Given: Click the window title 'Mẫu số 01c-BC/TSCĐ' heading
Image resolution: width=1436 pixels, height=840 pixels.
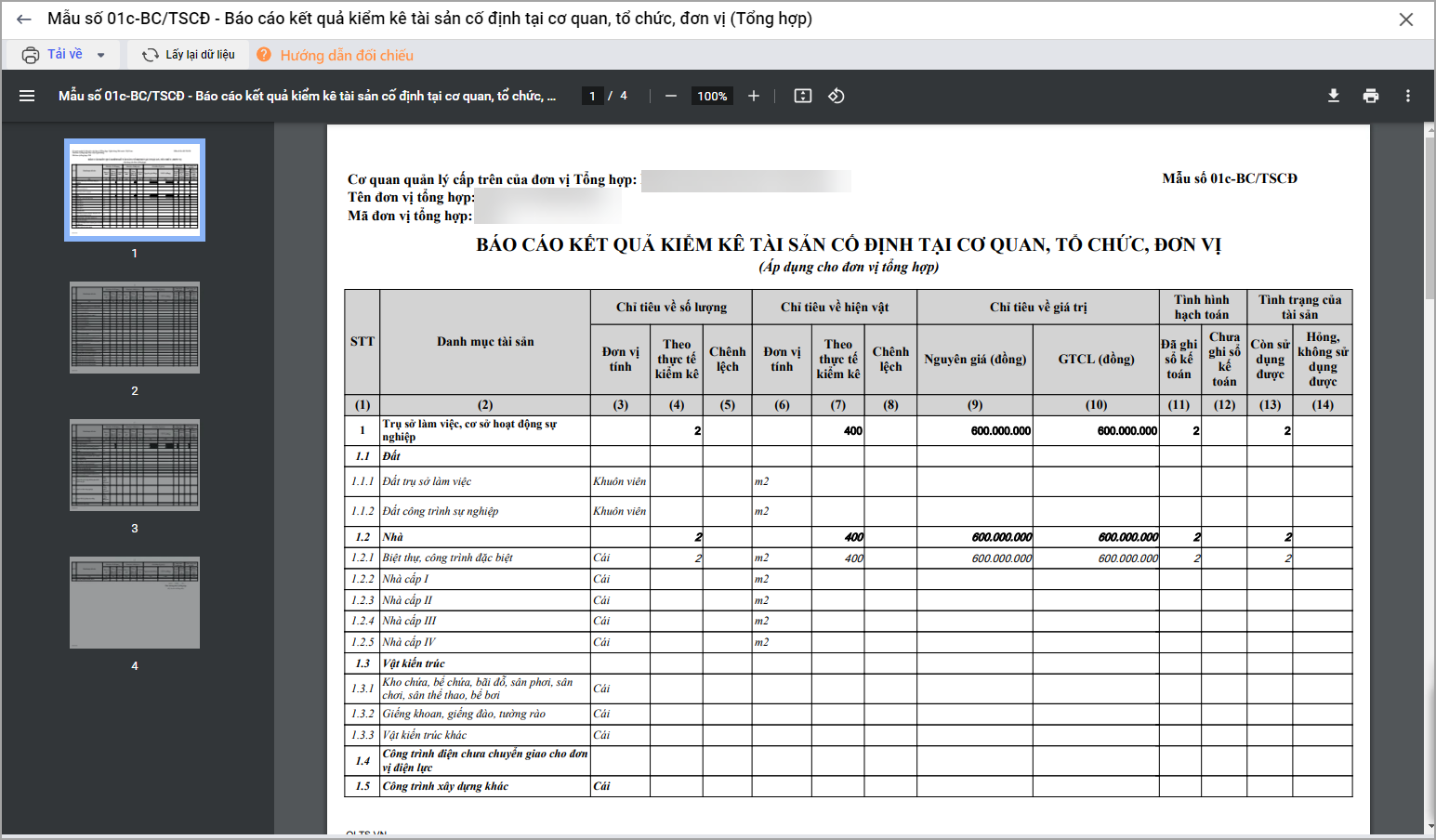Looking at the screenshot, I should pyautogui.click(x=429, y=19).
